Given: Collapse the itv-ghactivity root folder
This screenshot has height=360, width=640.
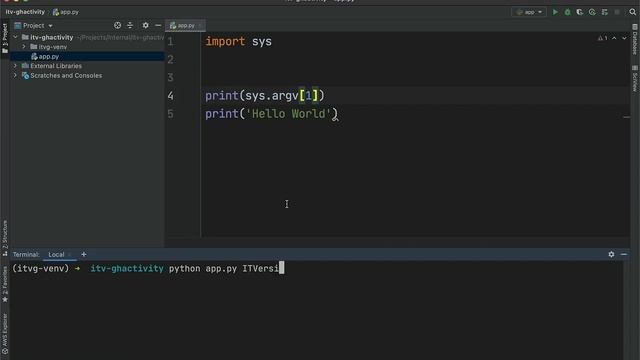Looking at the screenshot, I should pos(16,37).
